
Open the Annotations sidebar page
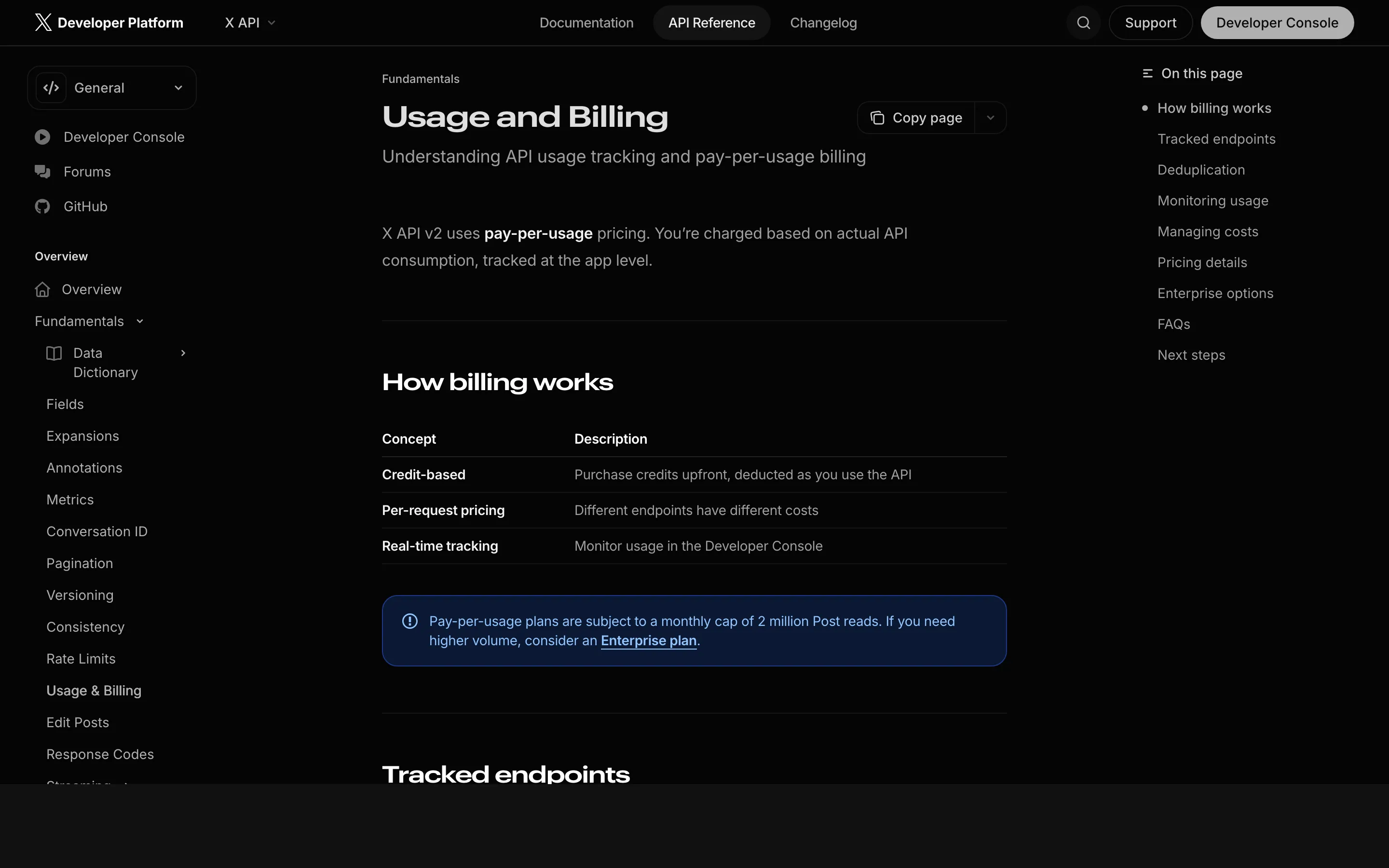pyautogui.click(x=84, y=468)
